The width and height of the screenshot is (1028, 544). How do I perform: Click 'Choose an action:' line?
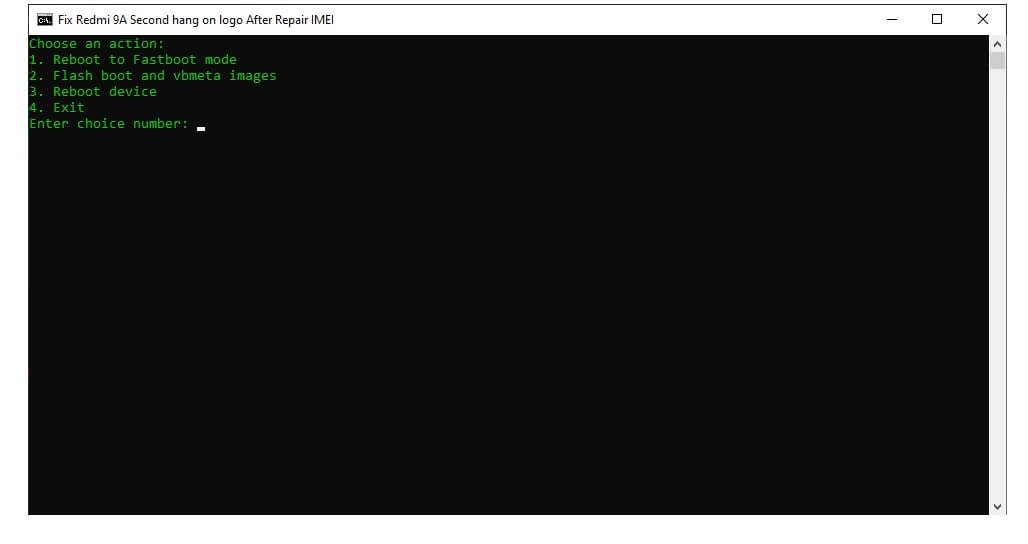point(96,44)
